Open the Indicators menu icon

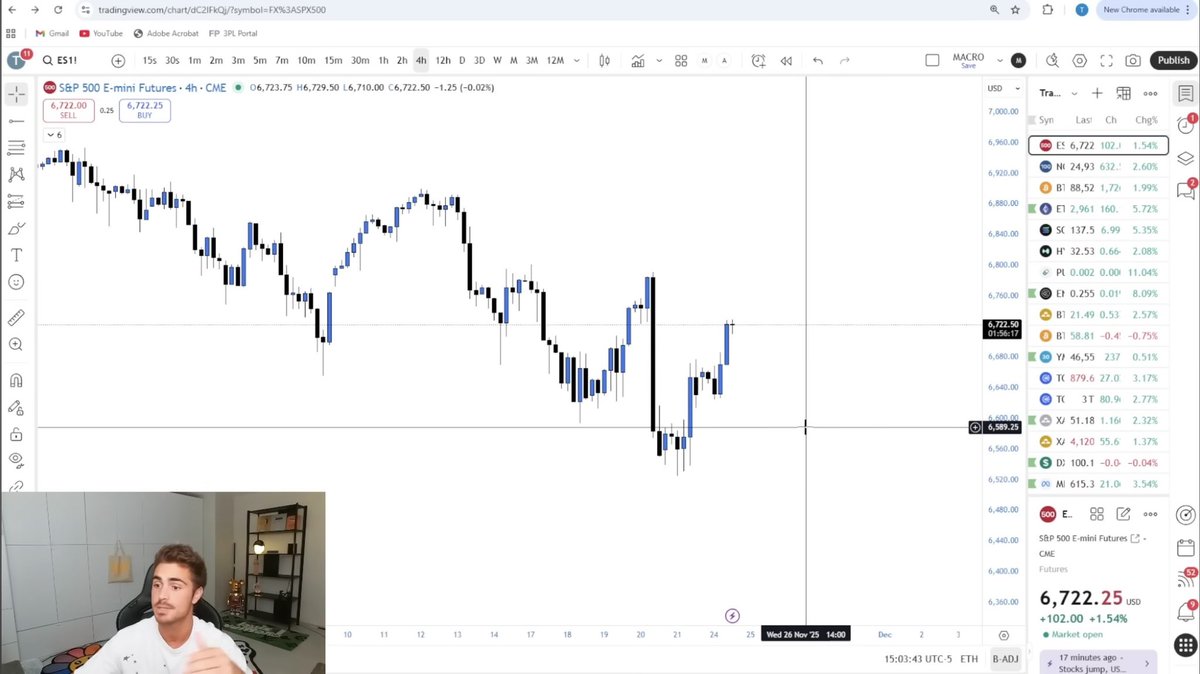(637, 60)
